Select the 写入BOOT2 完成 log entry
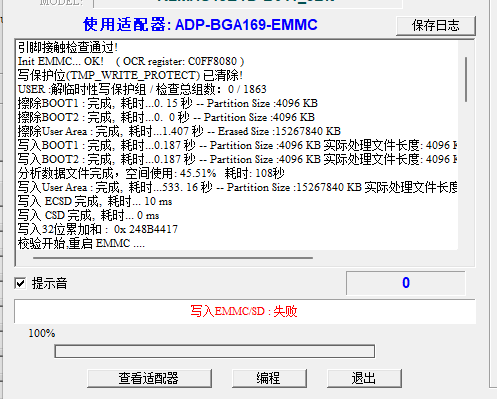The image size is (497, 399). point(237,159)
